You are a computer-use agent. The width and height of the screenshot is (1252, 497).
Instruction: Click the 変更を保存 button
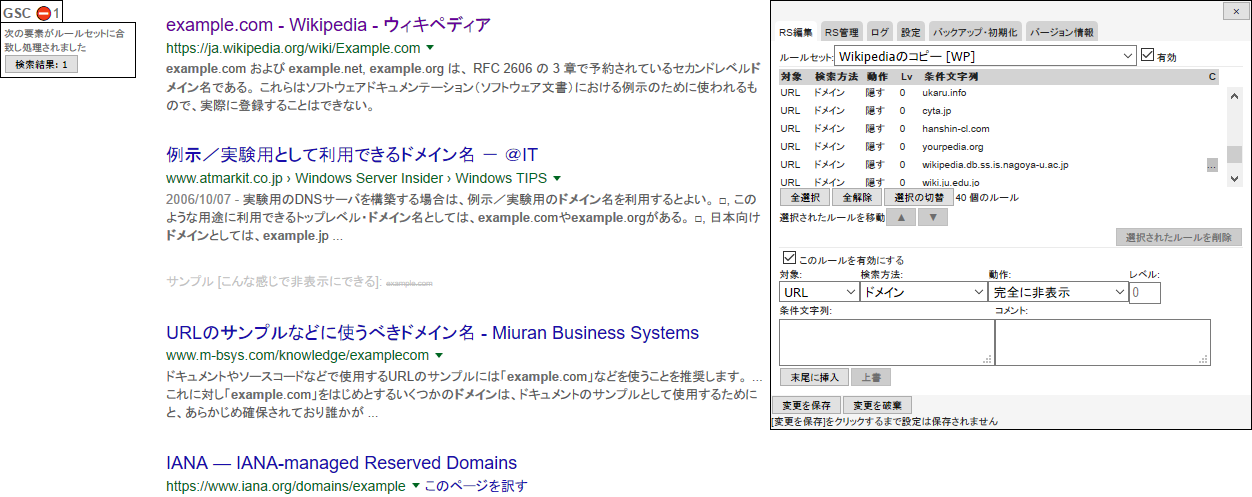coord(806,405)
